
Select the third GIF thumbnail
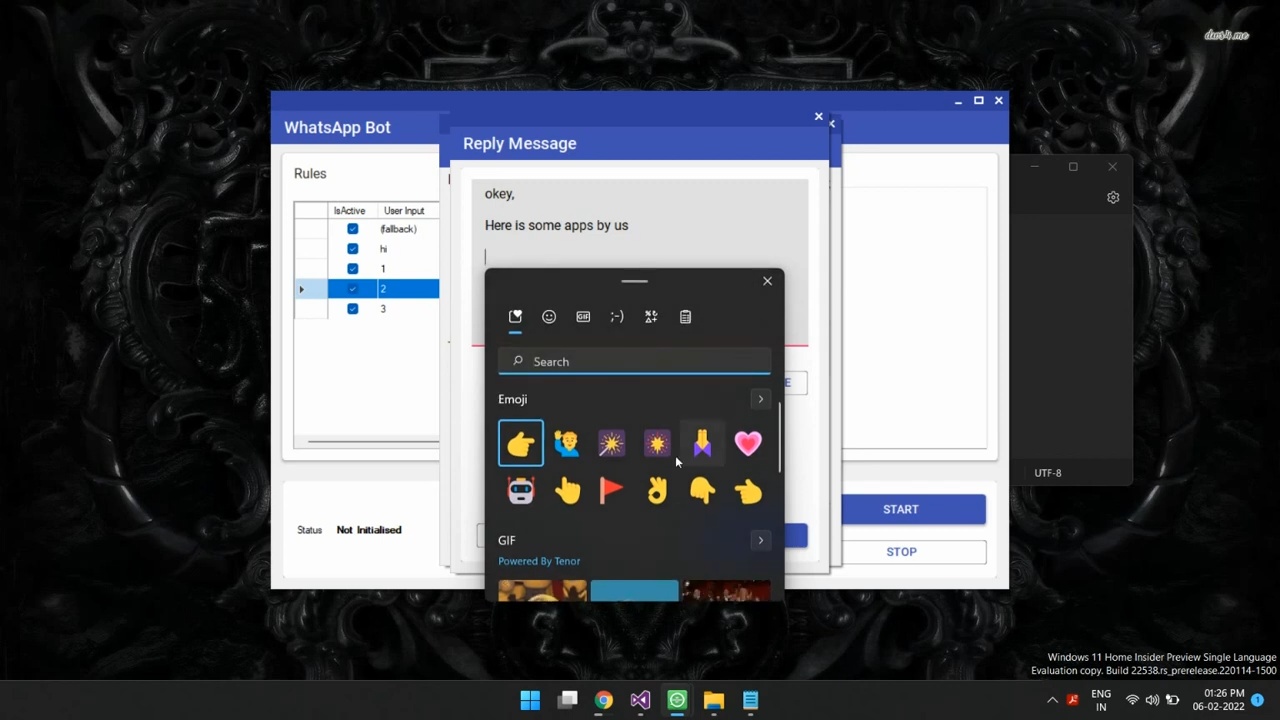click(727, 590)
